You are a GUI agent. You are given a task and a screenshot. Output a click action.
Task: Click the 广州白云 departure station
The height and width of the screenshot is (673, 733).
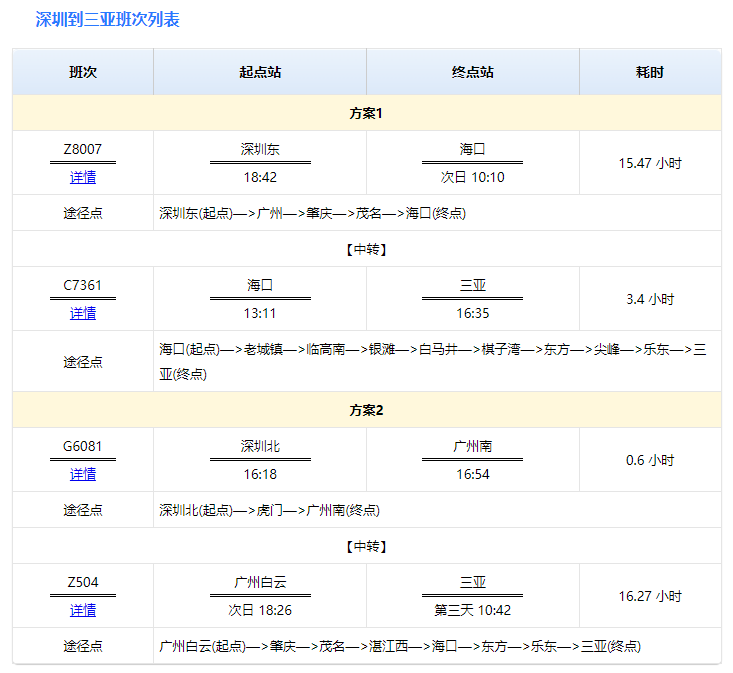[260, 582]
